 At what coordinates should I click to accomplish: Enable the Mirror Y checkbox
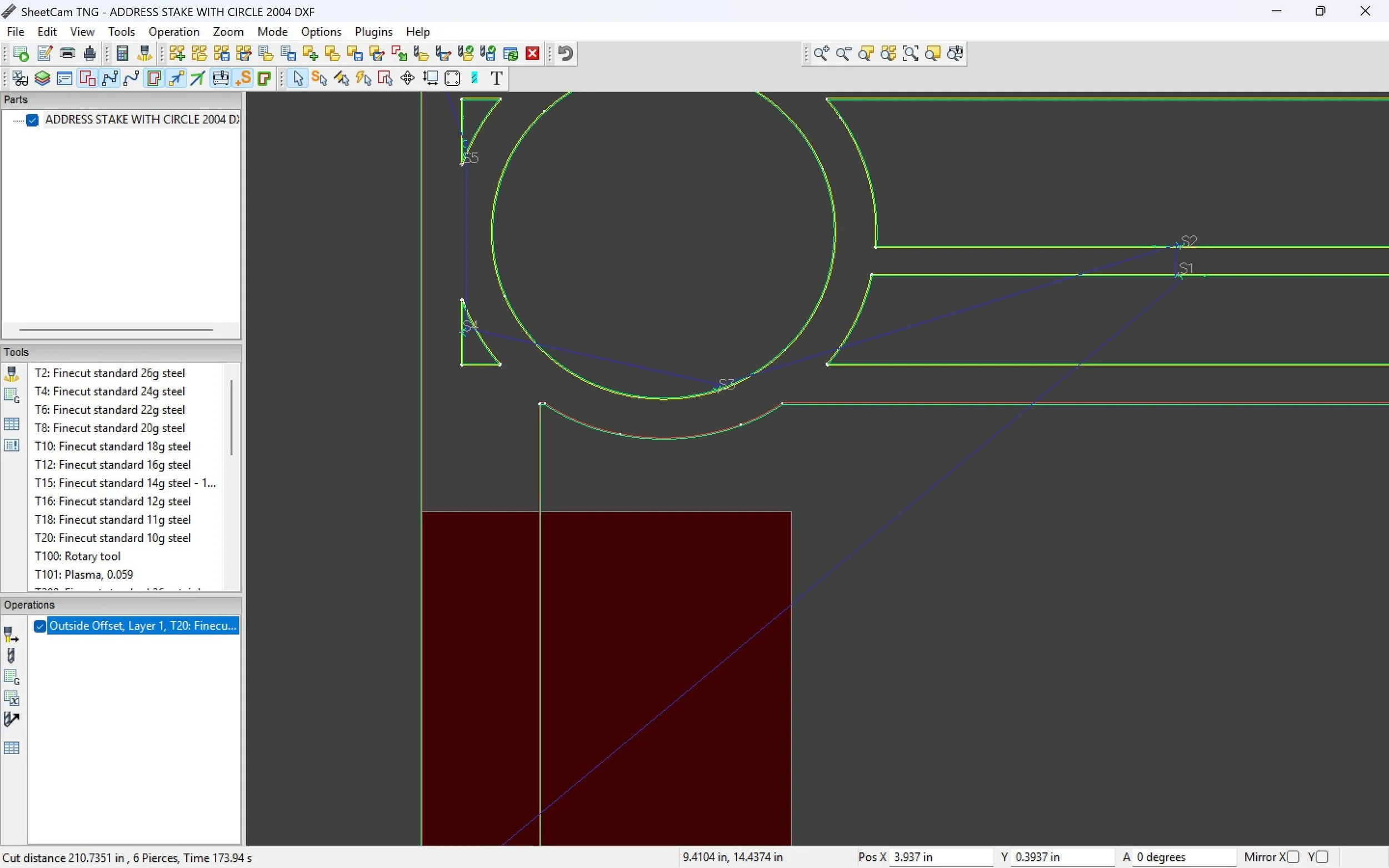(1322, 856)
